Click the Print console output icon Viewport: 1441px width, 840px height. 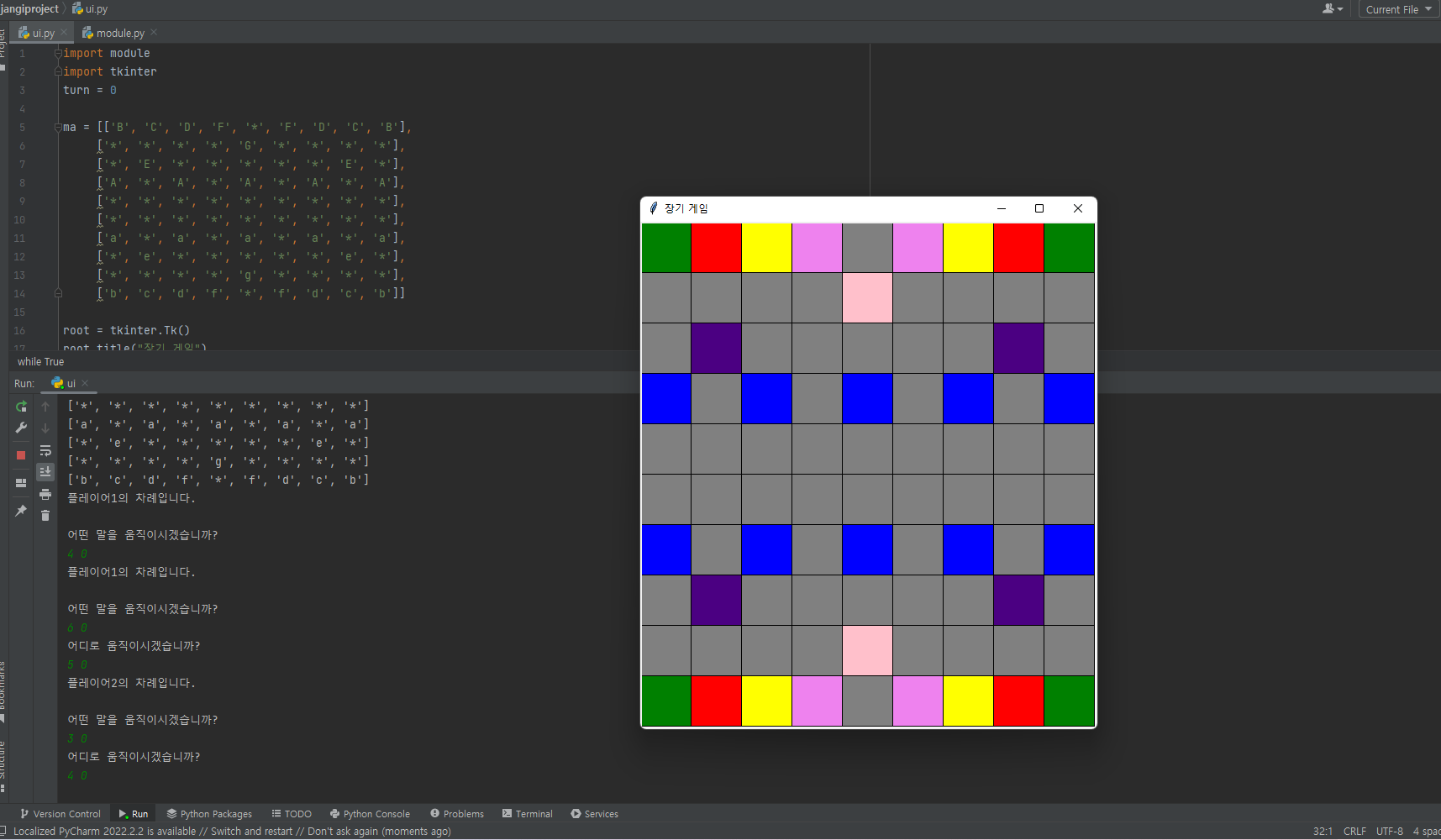click(45, 494)
